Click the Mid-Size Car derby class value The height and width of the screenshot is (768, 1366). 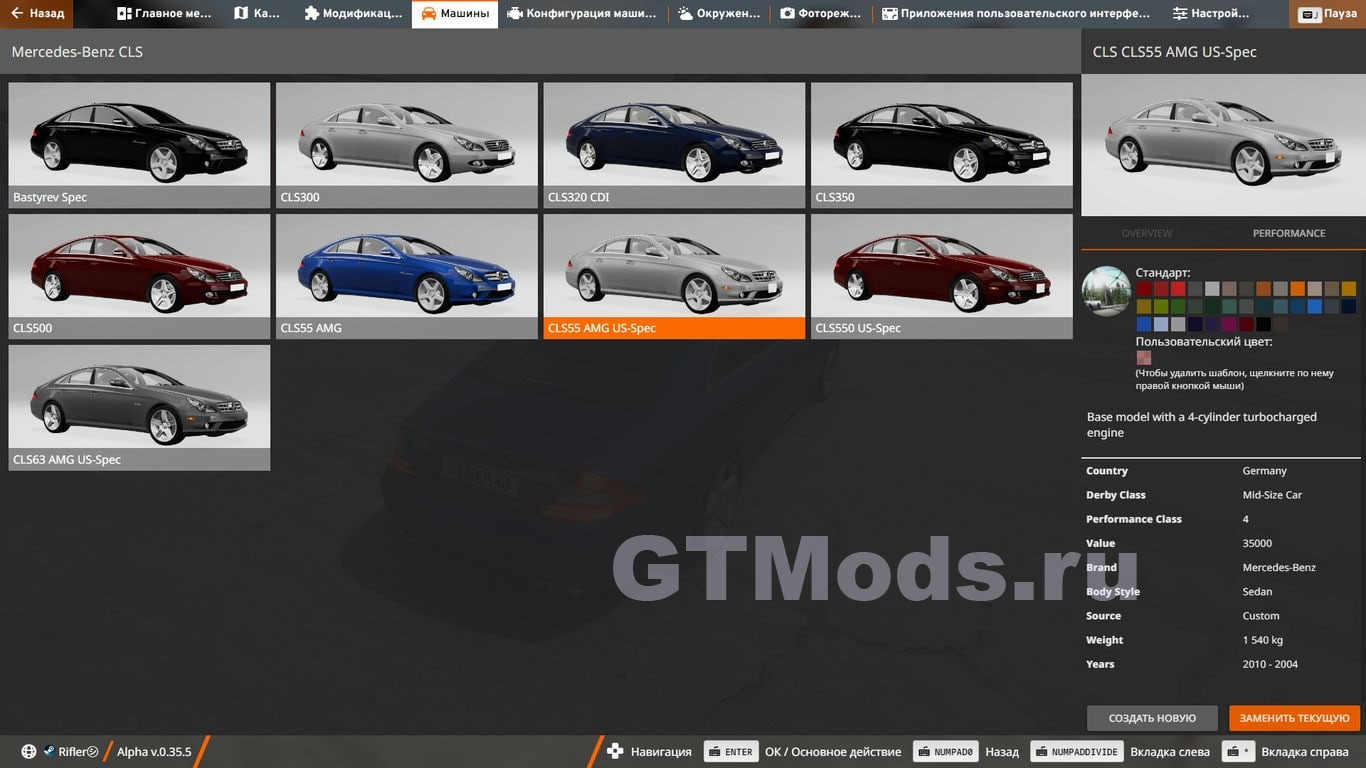tap(1272, 495)
